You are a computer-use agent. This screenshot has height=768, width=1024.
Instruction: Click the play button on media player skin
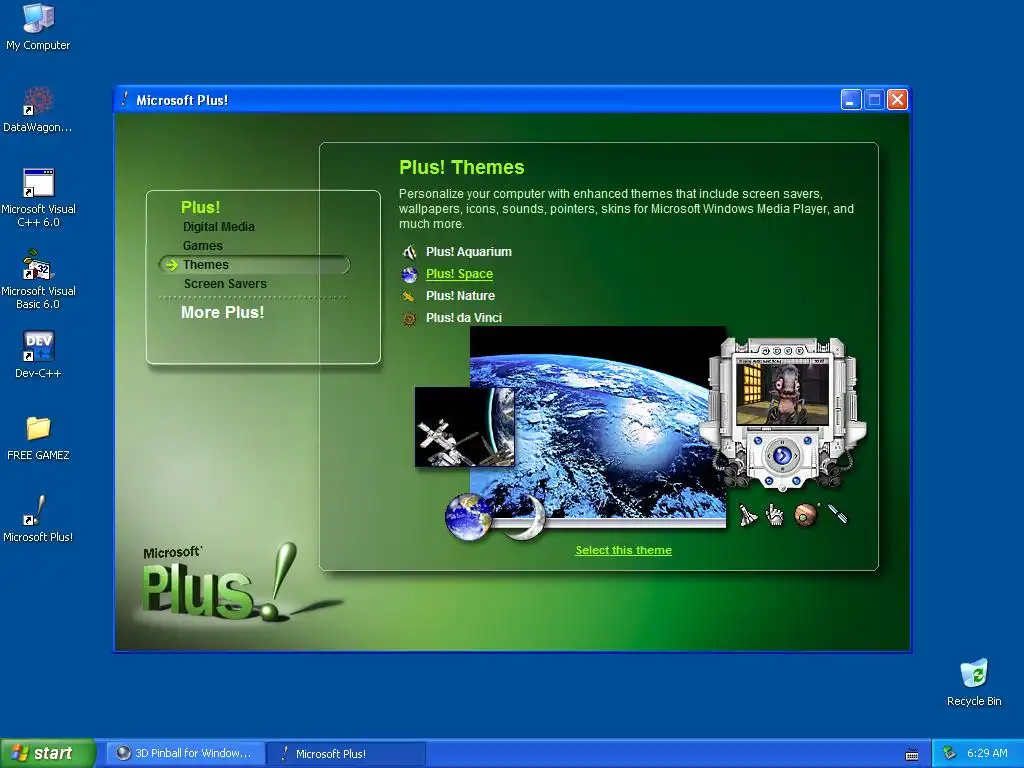782,455
